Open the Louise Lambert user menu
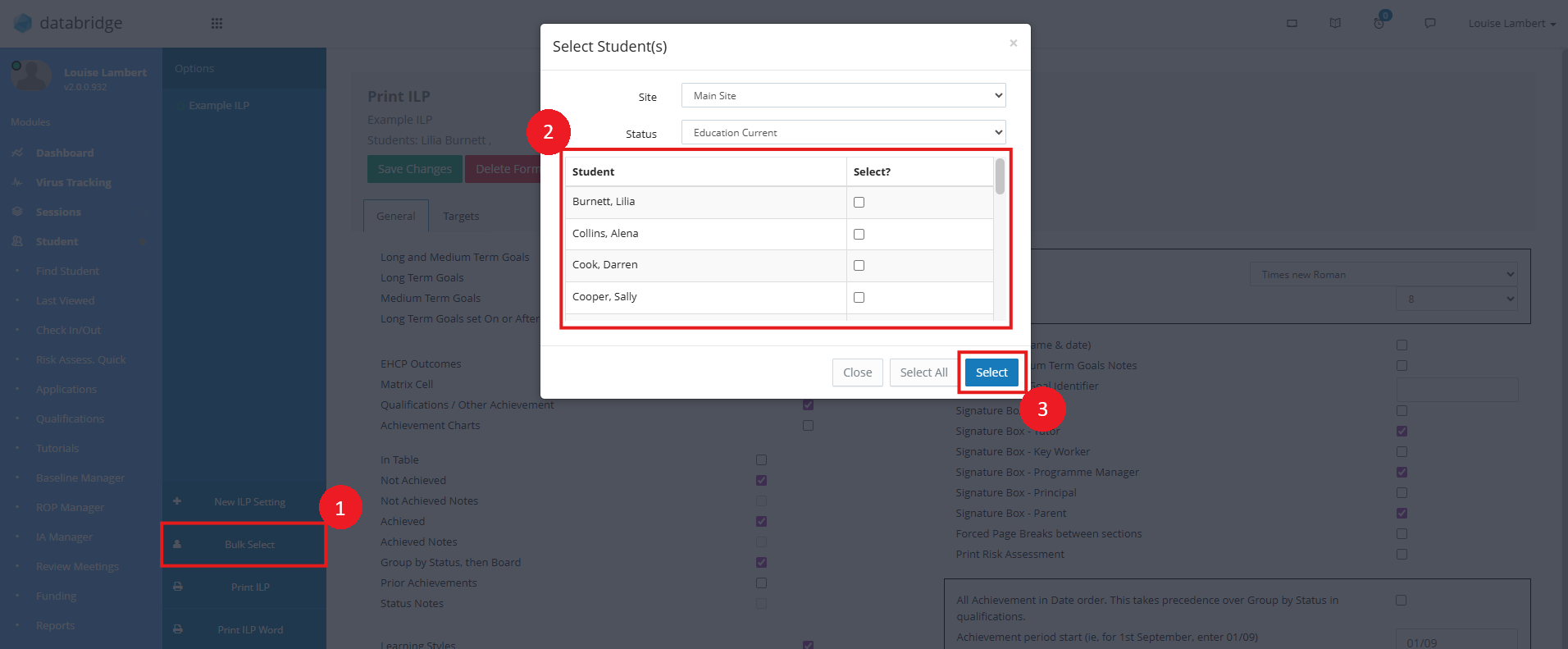This screenshot has width=1568, height=649. pos(1511,24)
